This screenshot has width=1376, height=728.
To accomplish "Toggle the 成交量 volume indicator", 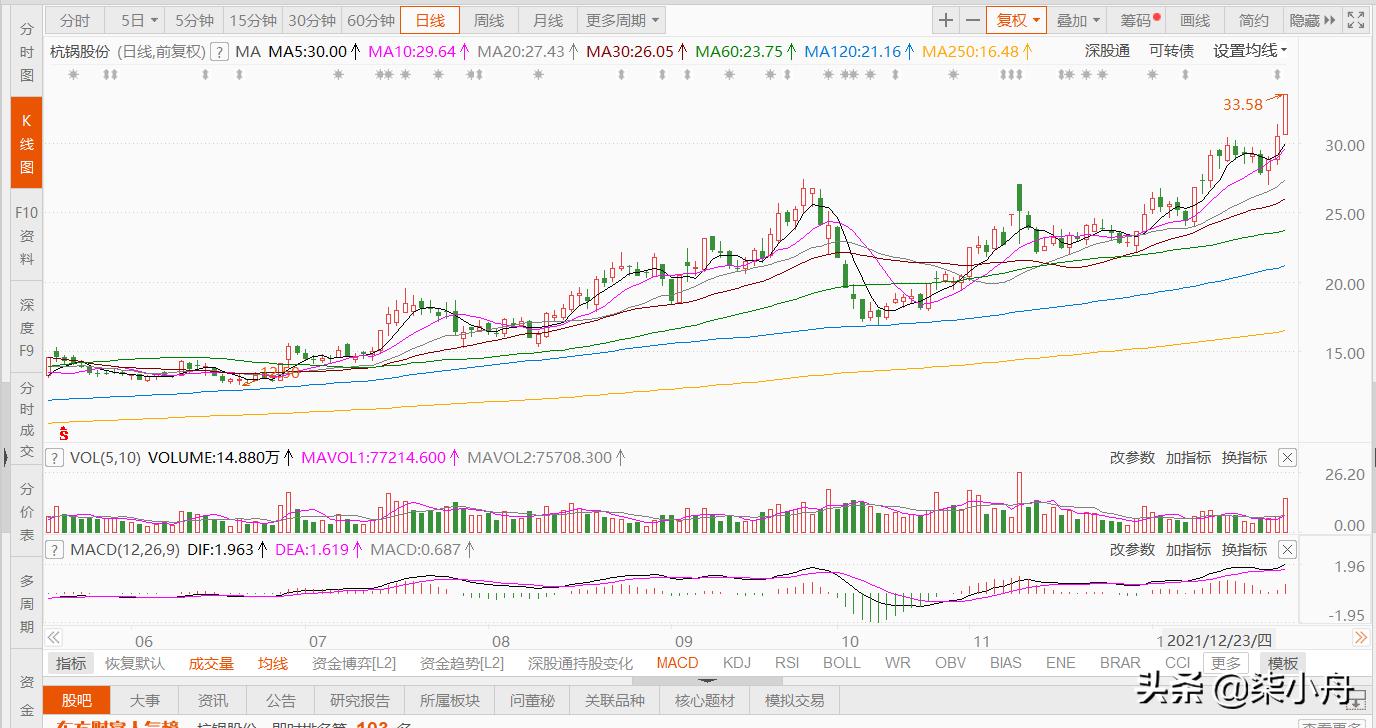I will coord(211,663).
